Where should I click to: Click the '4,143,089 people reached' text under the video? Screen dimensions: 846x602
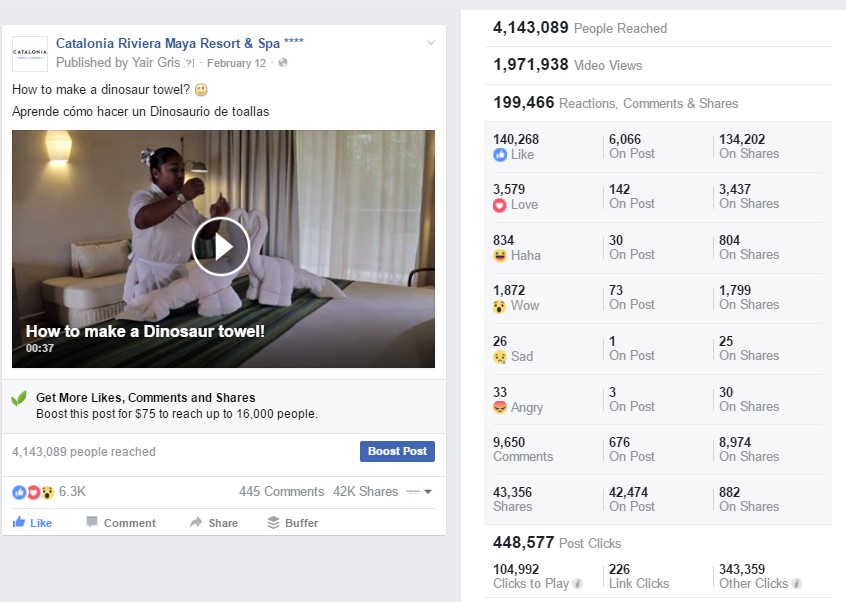click(x=84, y=452)
